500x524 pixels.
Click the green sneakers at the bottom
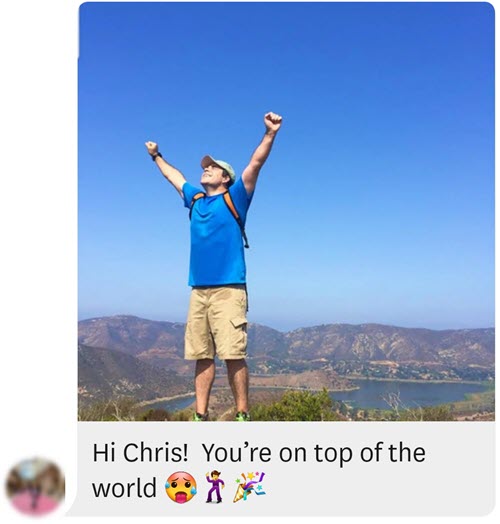pos(221,416)
